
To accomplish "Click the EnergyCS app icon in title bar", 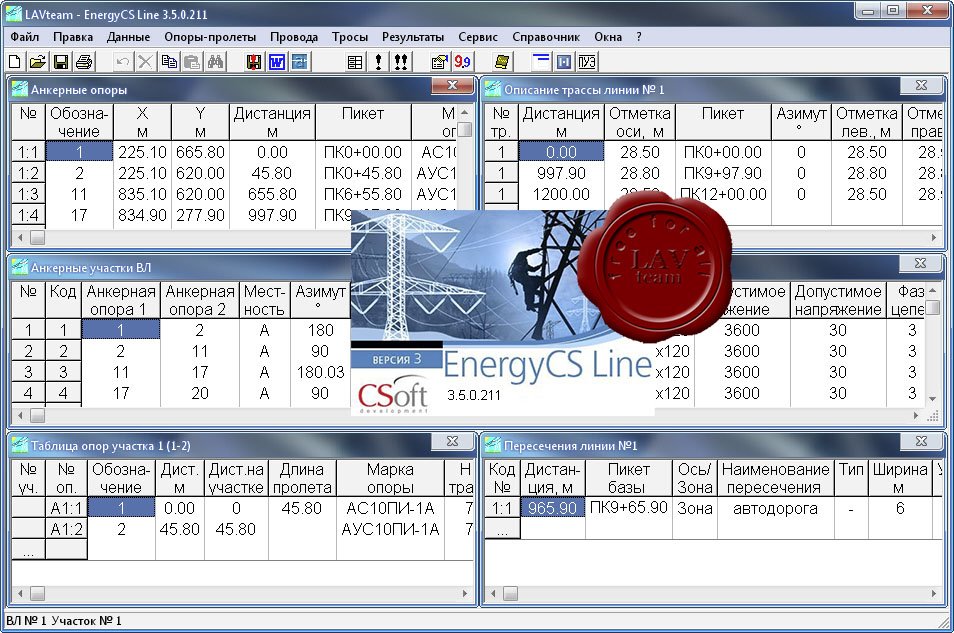I will 13,13.
